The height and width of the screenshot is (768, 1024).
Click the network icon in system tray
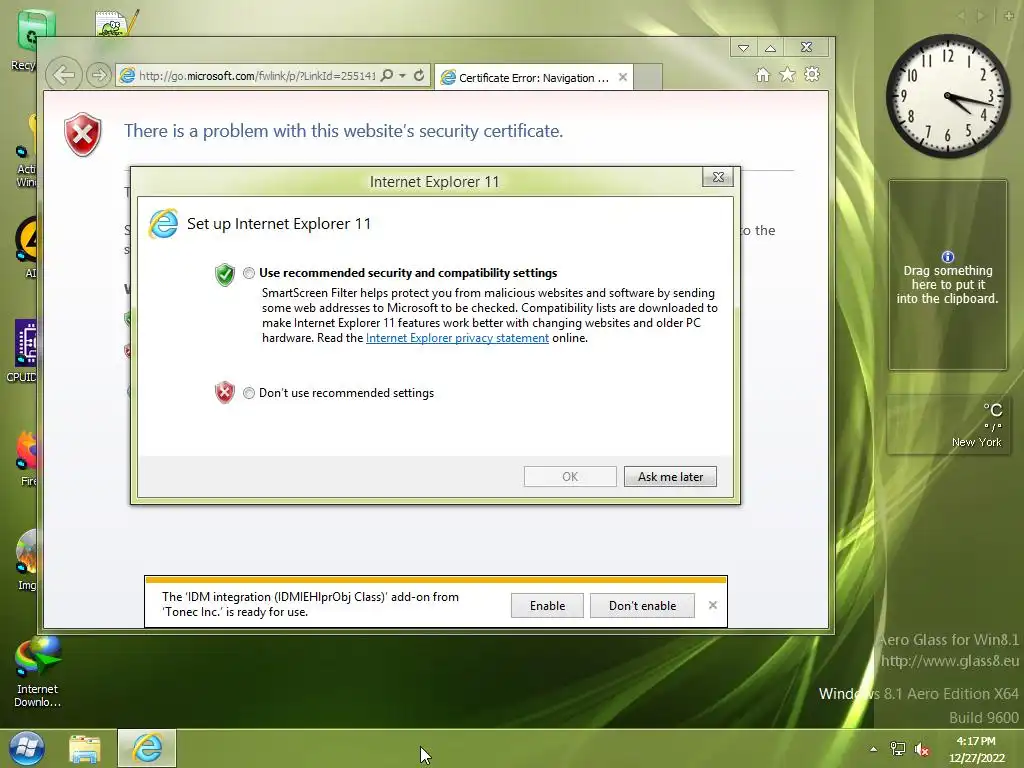898,749
